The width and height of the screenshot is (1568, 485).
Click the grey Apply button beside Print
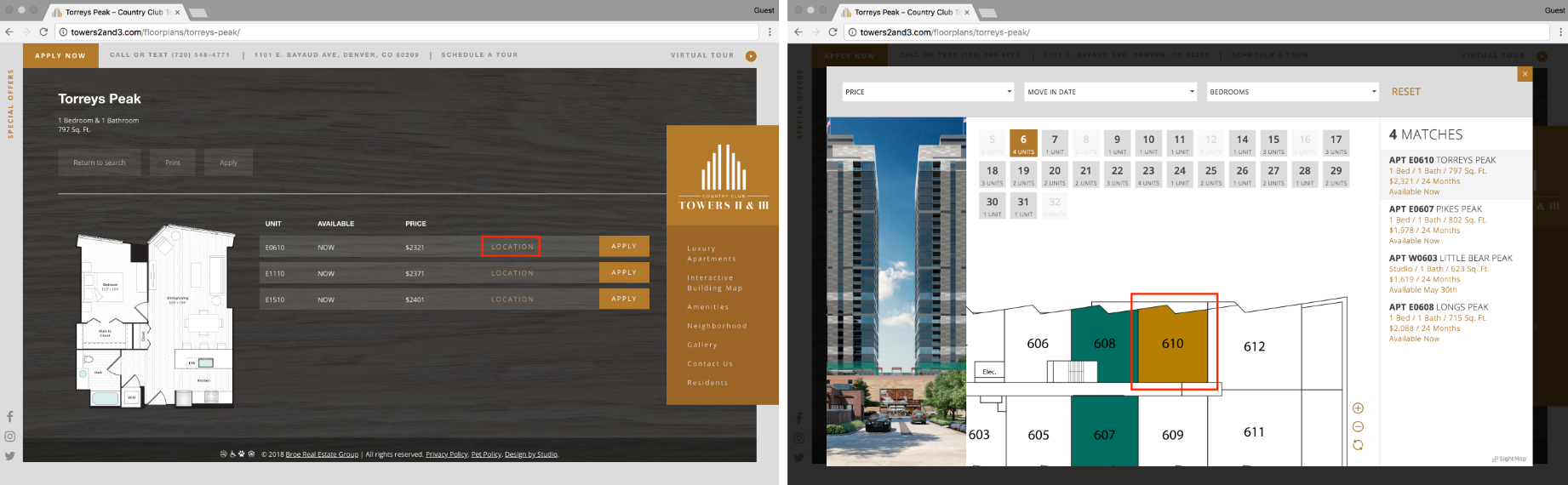(x=228, y=163)
